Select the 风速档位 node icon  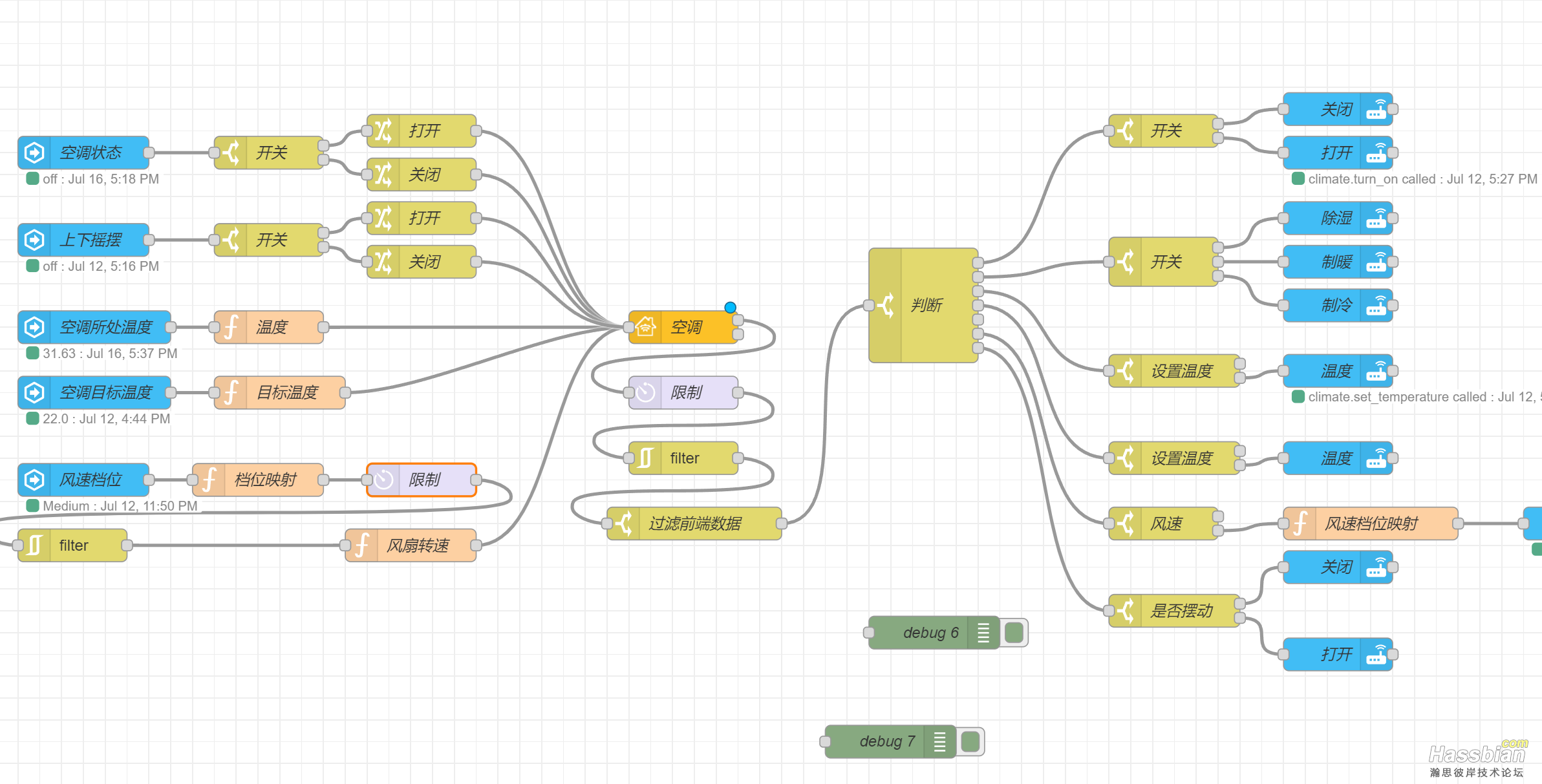pyautogui.click(x=34, y=480)
